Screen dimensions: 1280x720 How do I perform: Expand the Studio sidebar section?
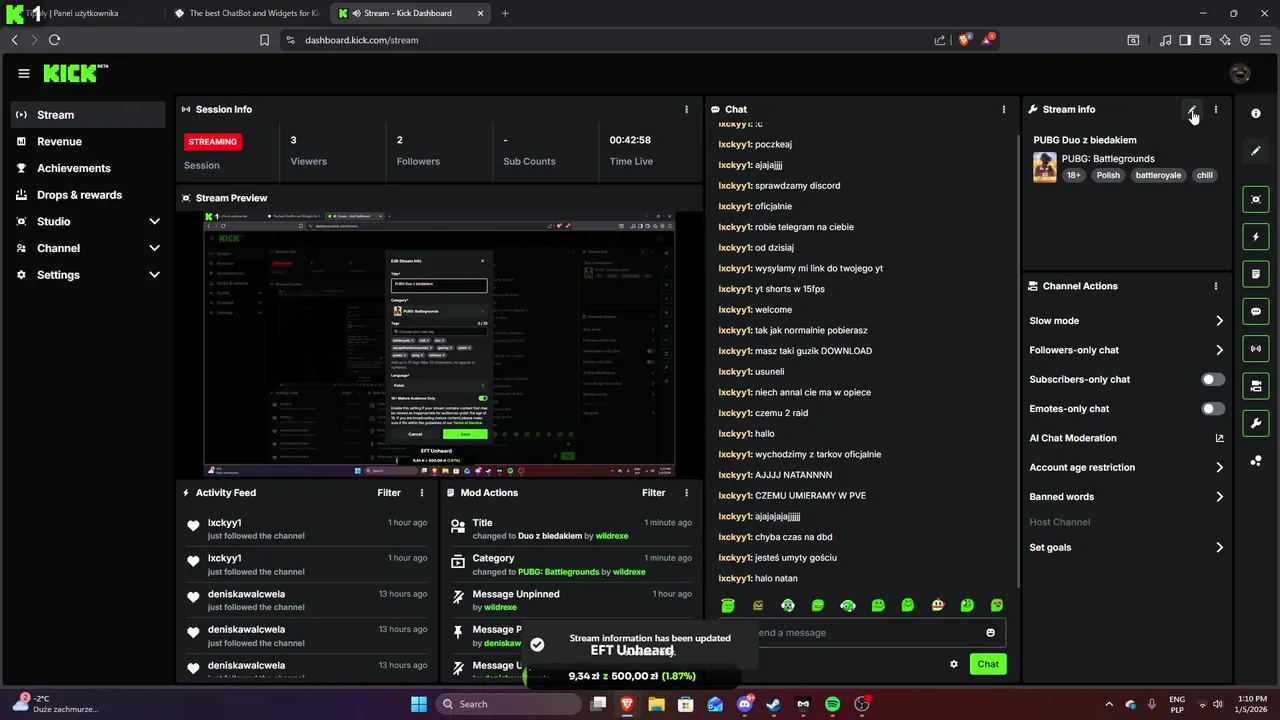(x=88, y=221)
